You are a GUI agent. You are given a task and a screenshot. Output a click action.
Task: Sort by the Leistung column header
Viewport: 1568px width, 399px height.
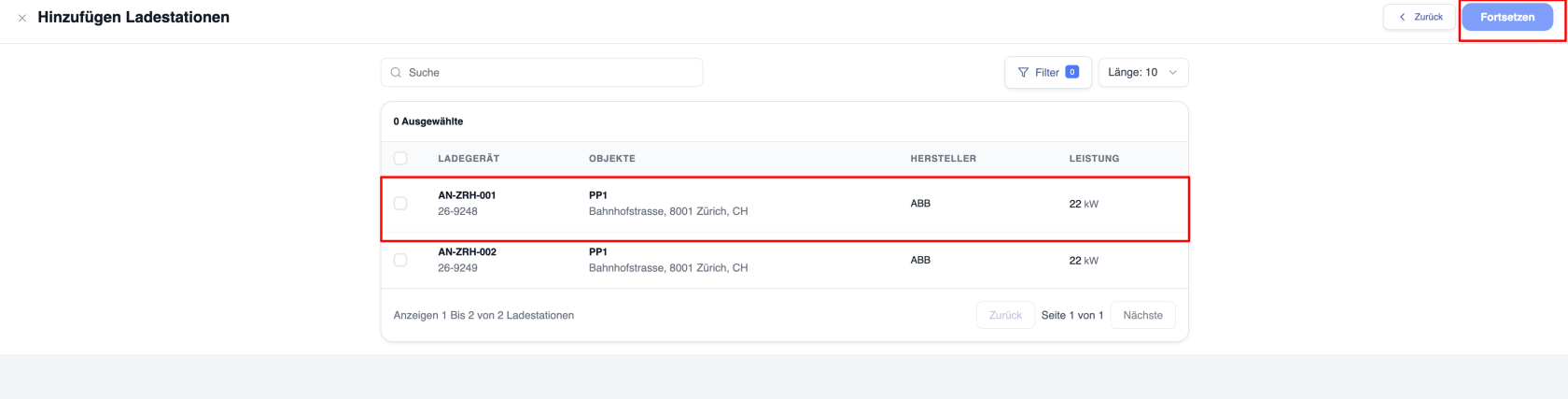pyautogui.click(x=1094, y=158)
